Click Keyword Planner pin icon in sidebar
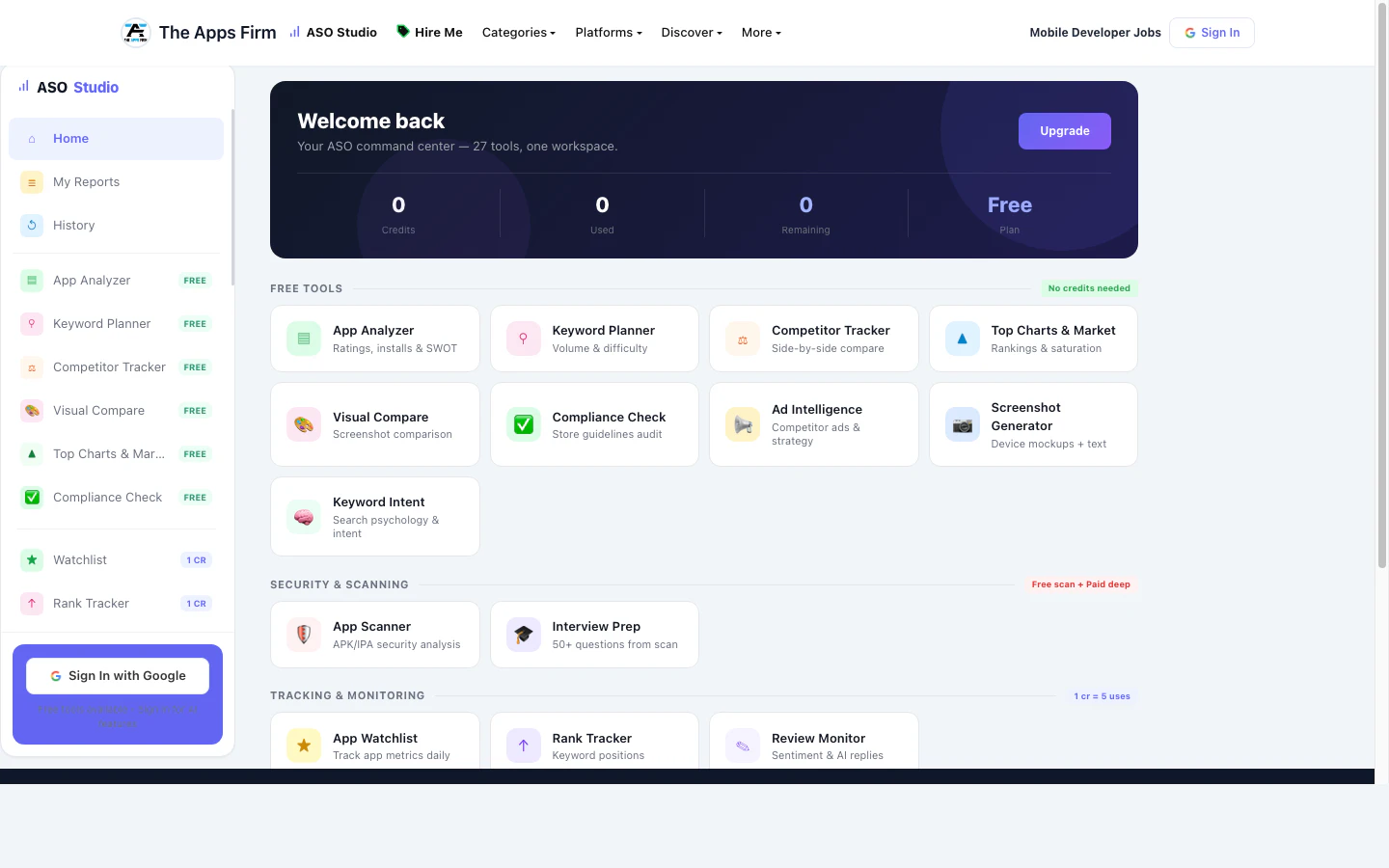Screen dimensions: 1389x868 pos(32,324)
